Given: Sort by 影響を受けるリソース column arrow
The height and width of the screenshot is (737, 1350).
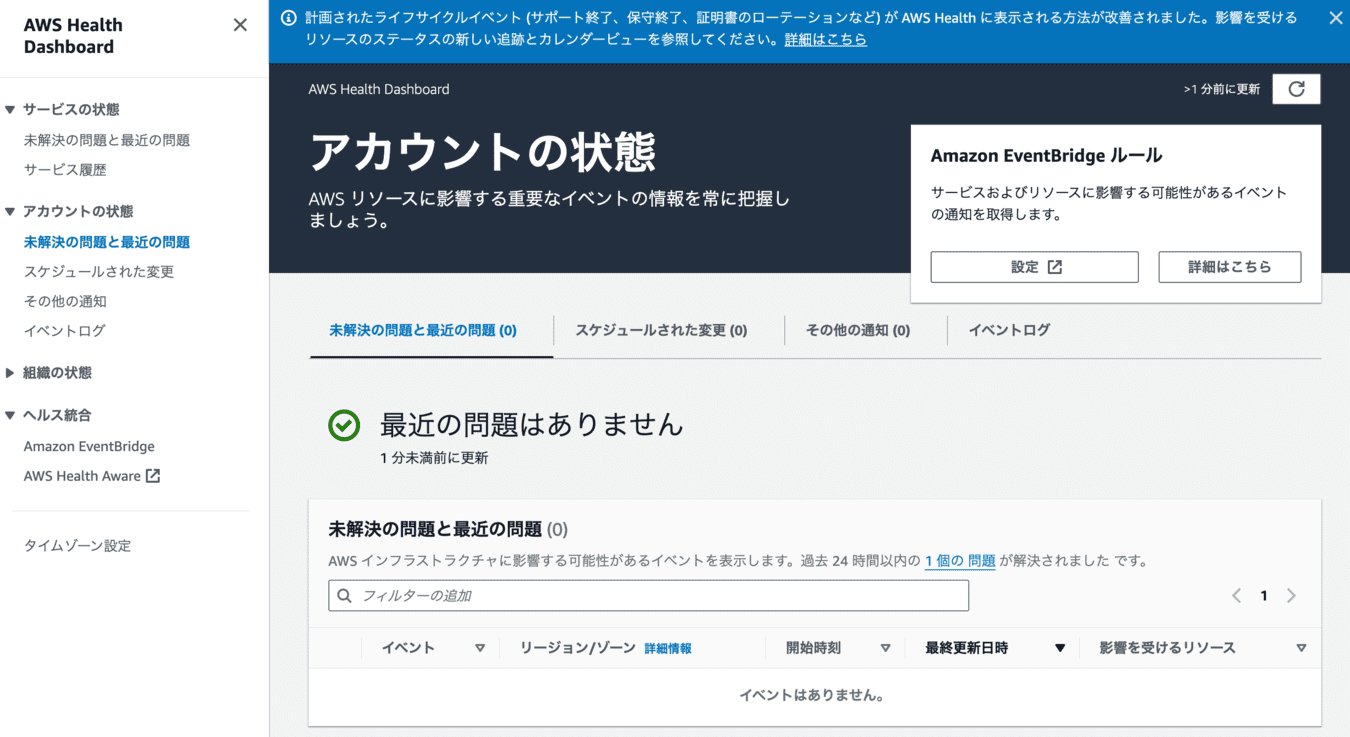Looking at the screenshot, I should pyautogui.click(x=1301, y=648).
